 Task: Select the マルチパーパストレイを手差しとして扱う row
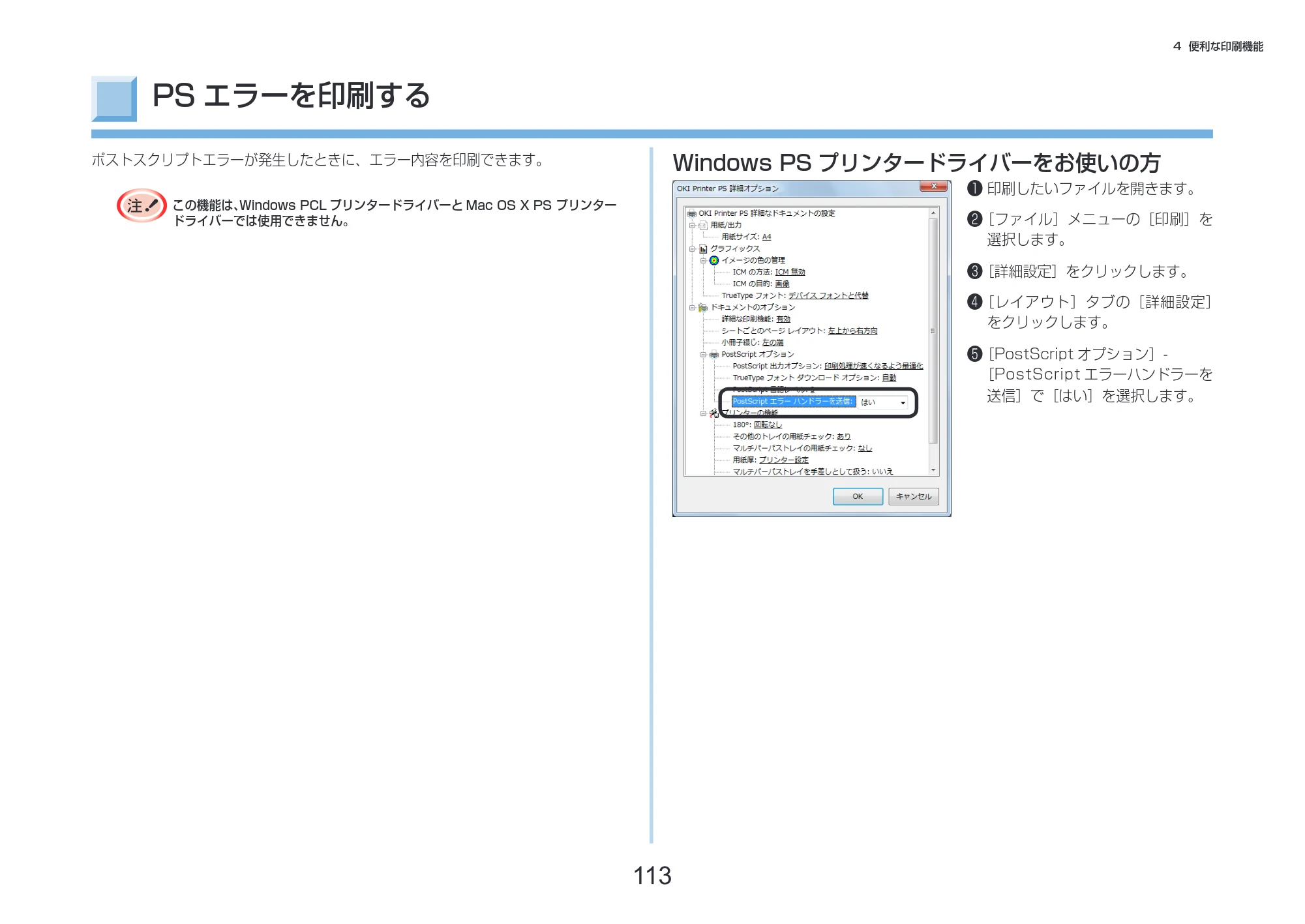(813, 471)
